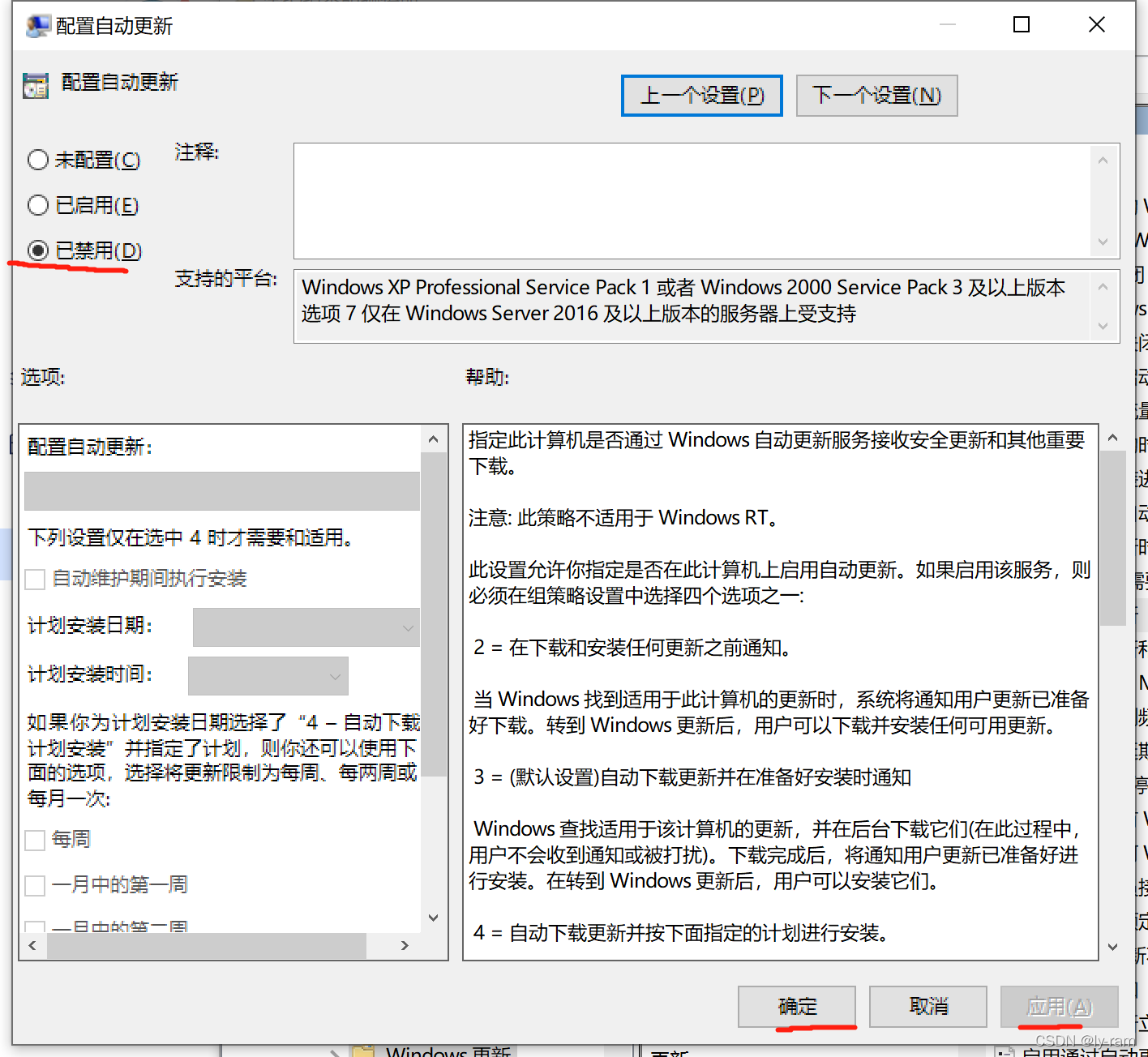
Task: Click the help line '2 = 在下载和安装任何更新之前通知。'
Action: 632,648
